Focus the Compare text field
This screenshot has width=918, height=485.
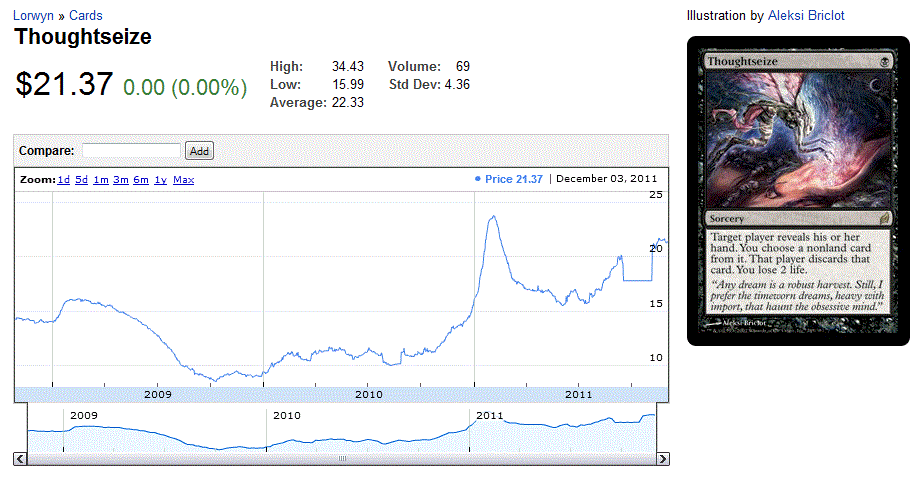click(x=131, y=151)
